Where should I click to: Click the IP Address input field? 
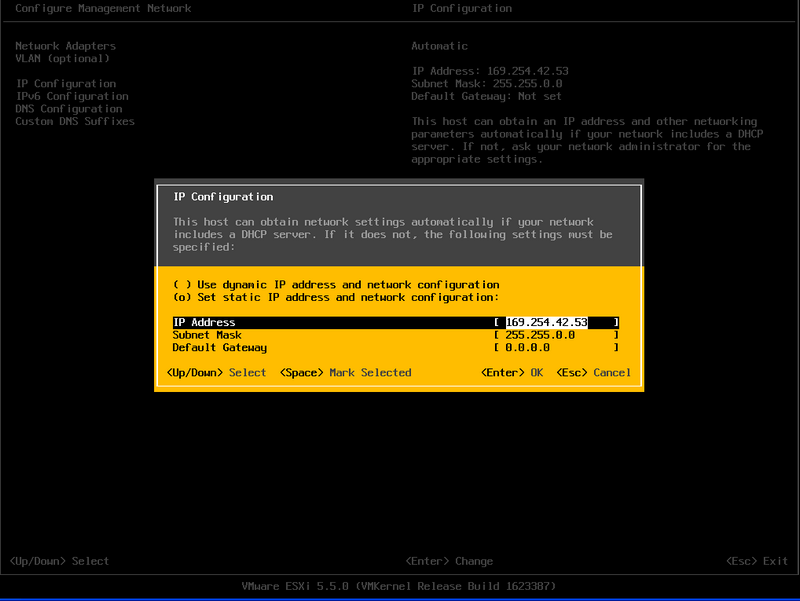(x=557, y=322)
